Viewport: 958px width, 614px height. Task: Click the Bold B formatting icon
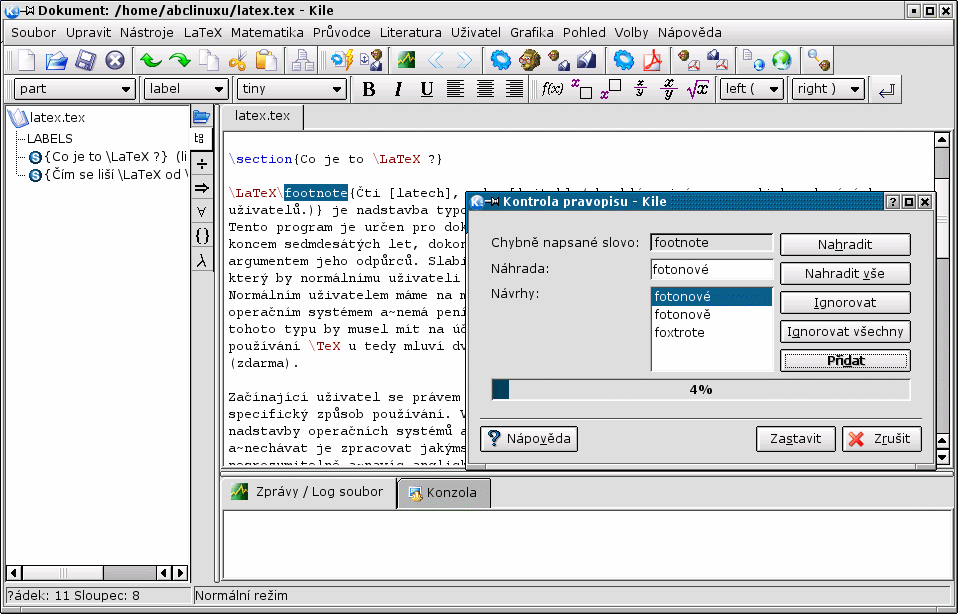click(x=368, y=89)
